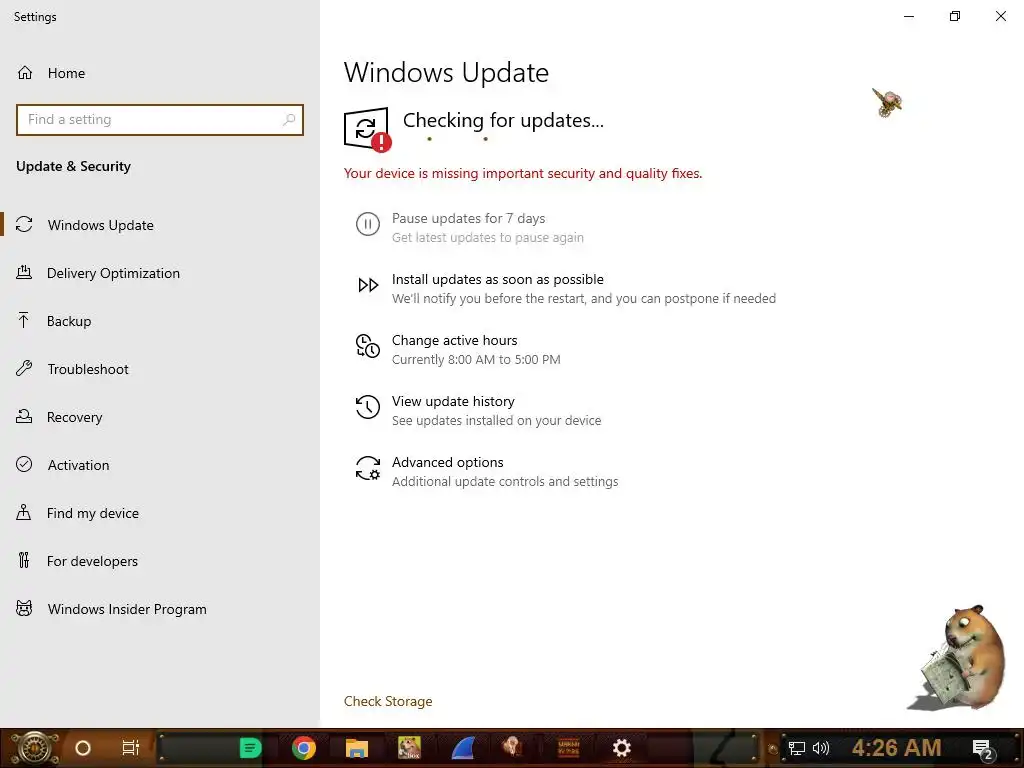Click the active hours clock icon
Screen dimensions: 1024x768
(368, 346)
